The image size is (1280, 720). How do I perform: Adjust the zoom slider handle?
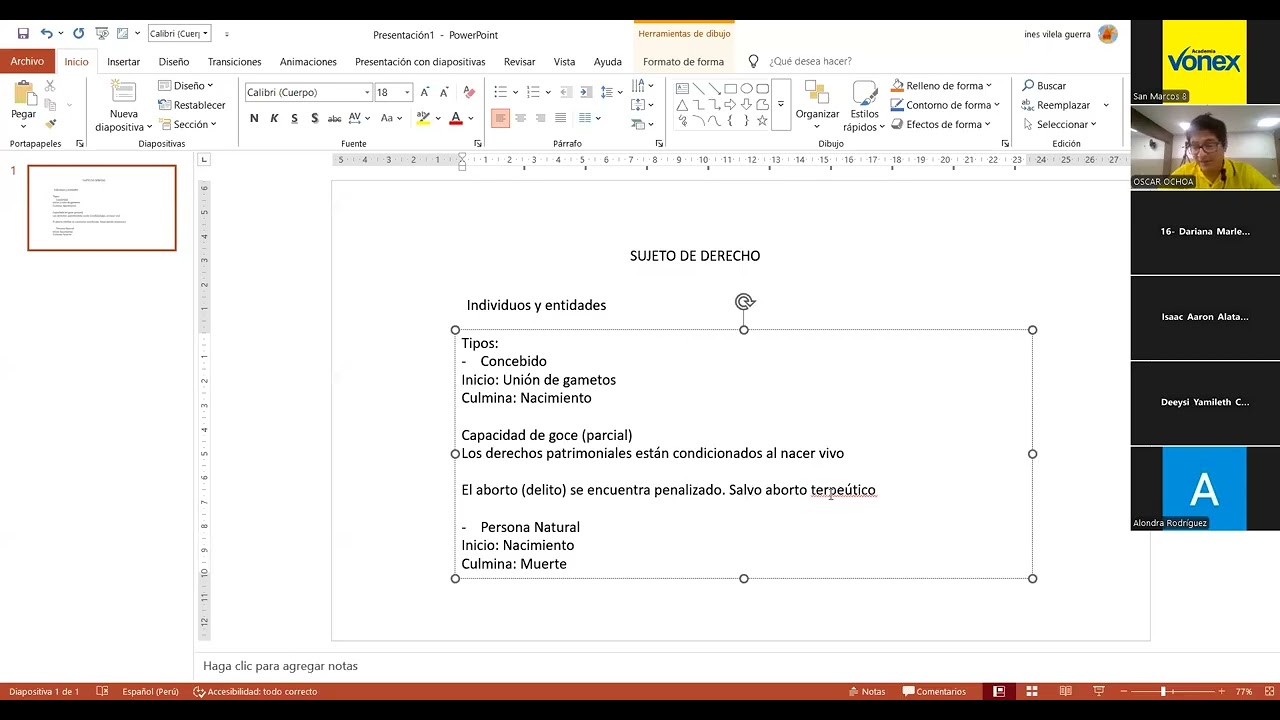pyautogui.click(x=1163, y=691)
